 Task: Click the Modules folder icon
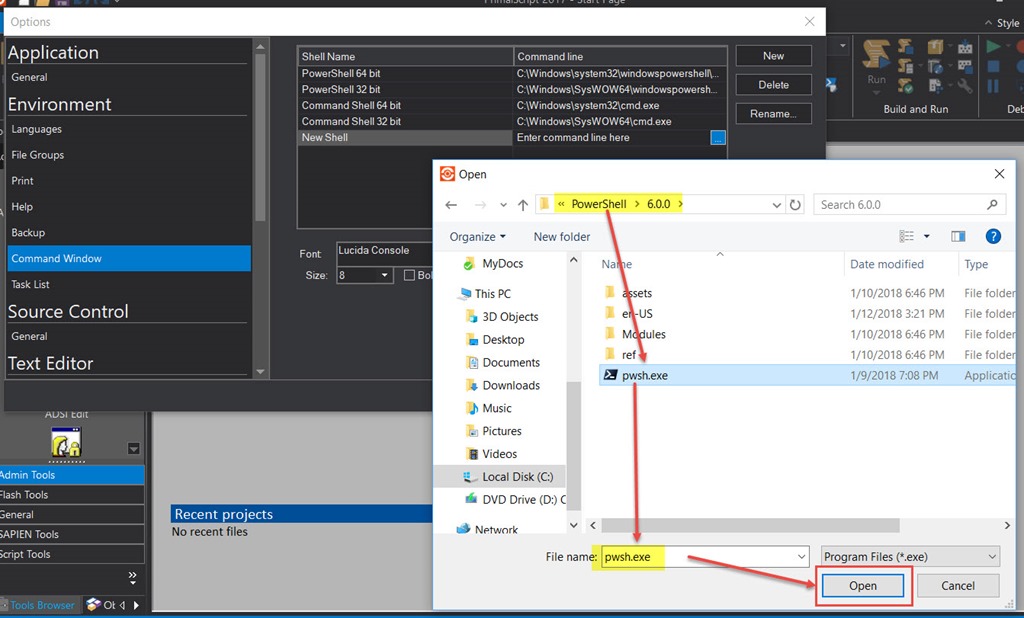click(610, 333)
